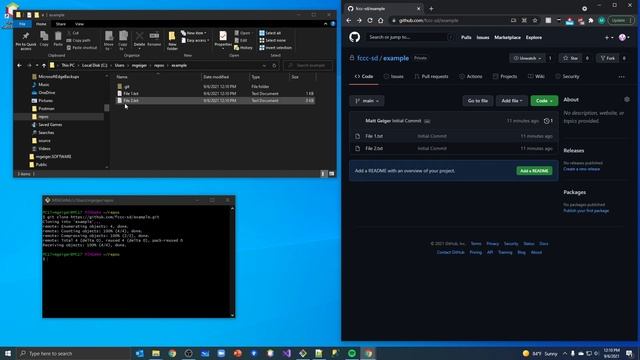640x360 pixels.
Task: Click the New folder icon
Action: point(172,40)
